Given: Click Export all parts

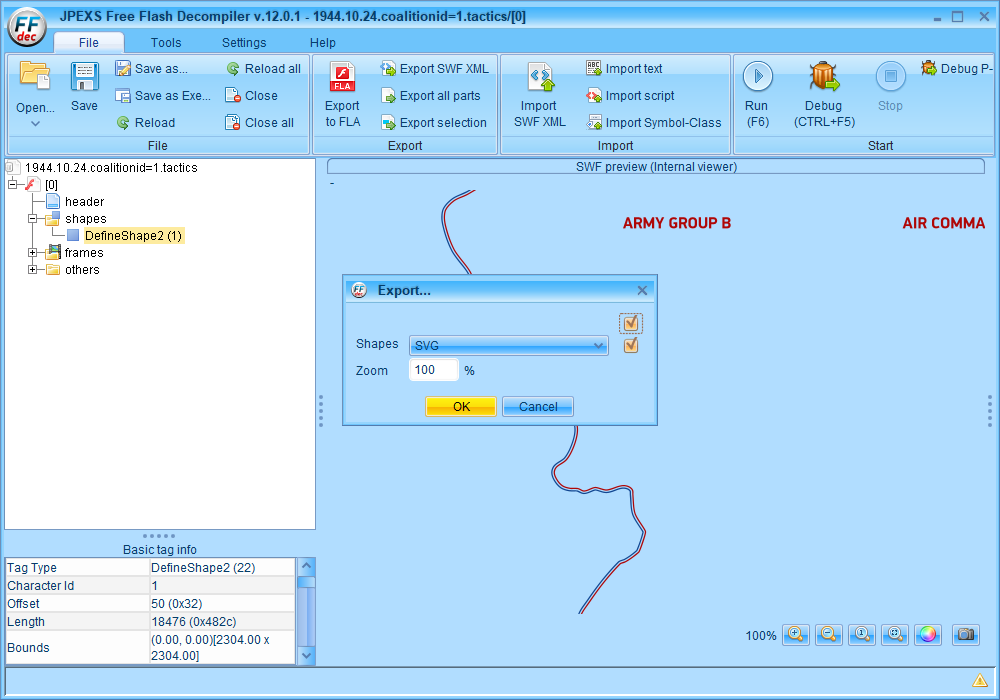Looking at the screenshot, I should point(430,96).
